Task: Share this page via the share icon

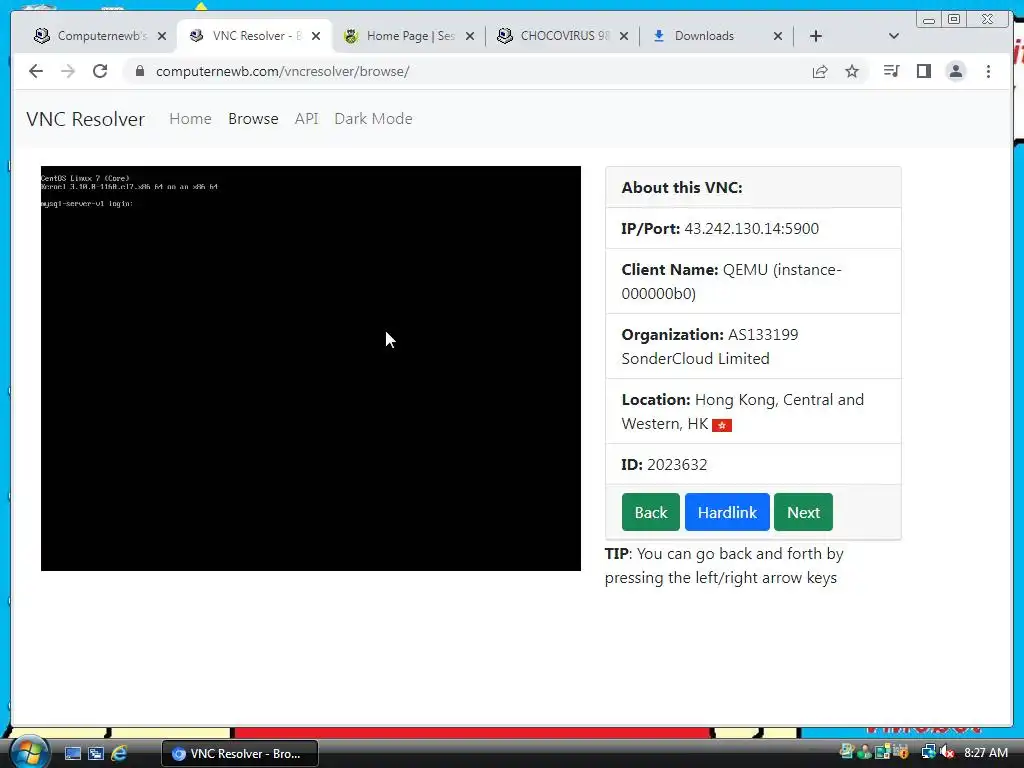Action: (820, 71)
